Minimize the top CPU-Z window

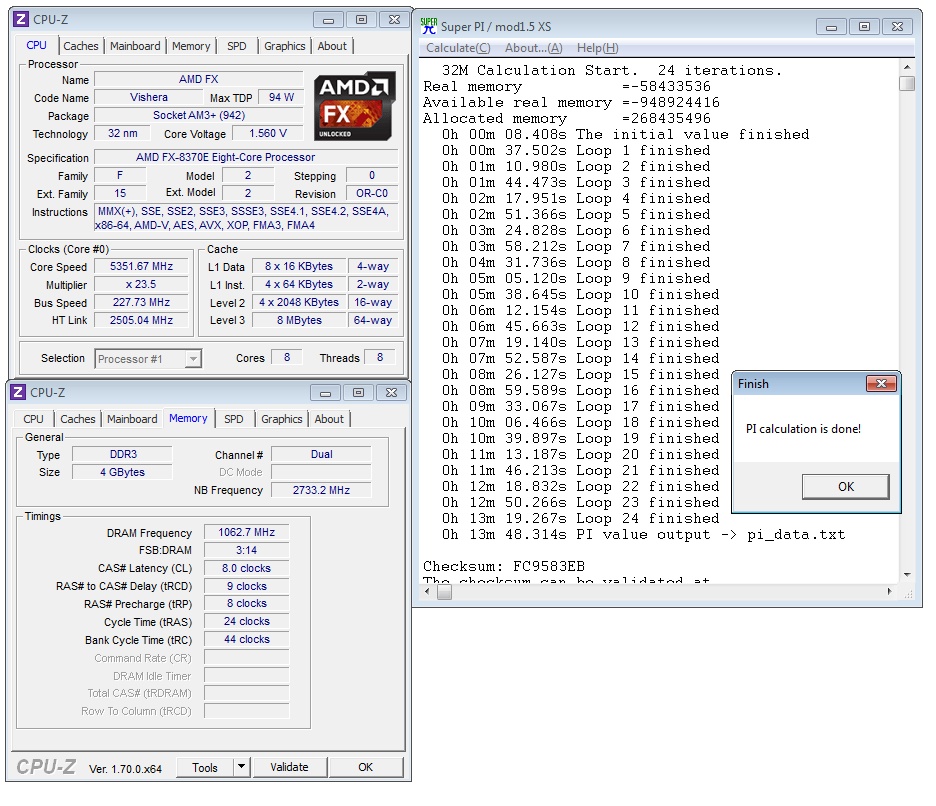pyautogui.click(x=328, y=20)
